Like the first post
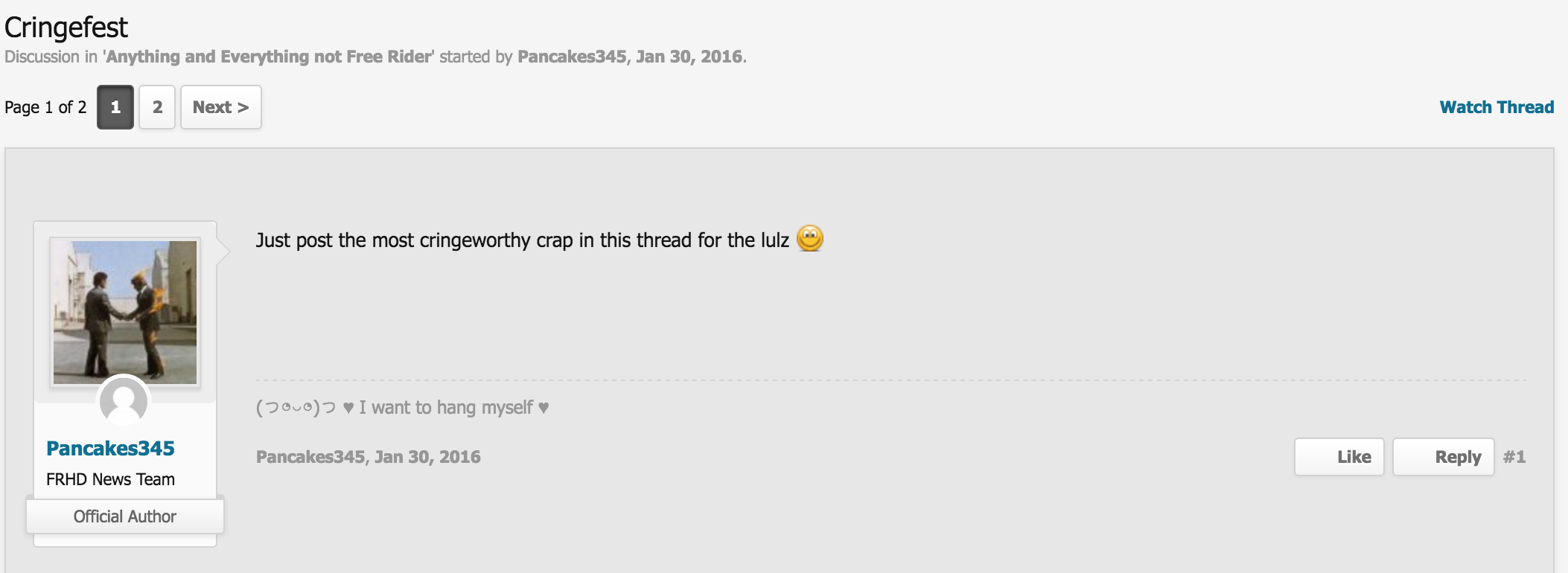This screenshot has height=573, width=1568. (1339, 457)
